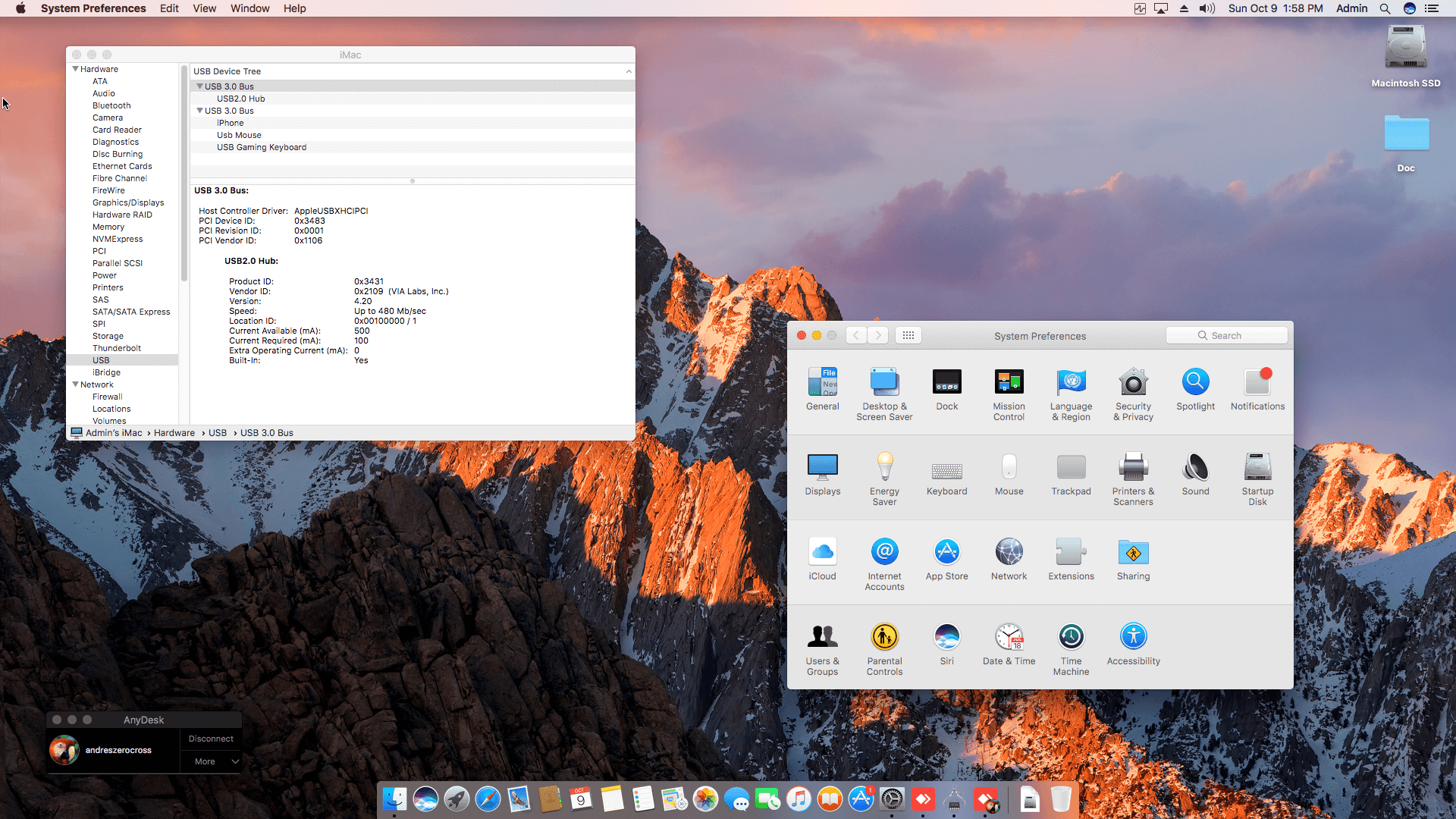Screen dimensions: 1456x819
Task: Collapse the second USB 3.0 Bus with iPhone
Action: coord(200,111)
